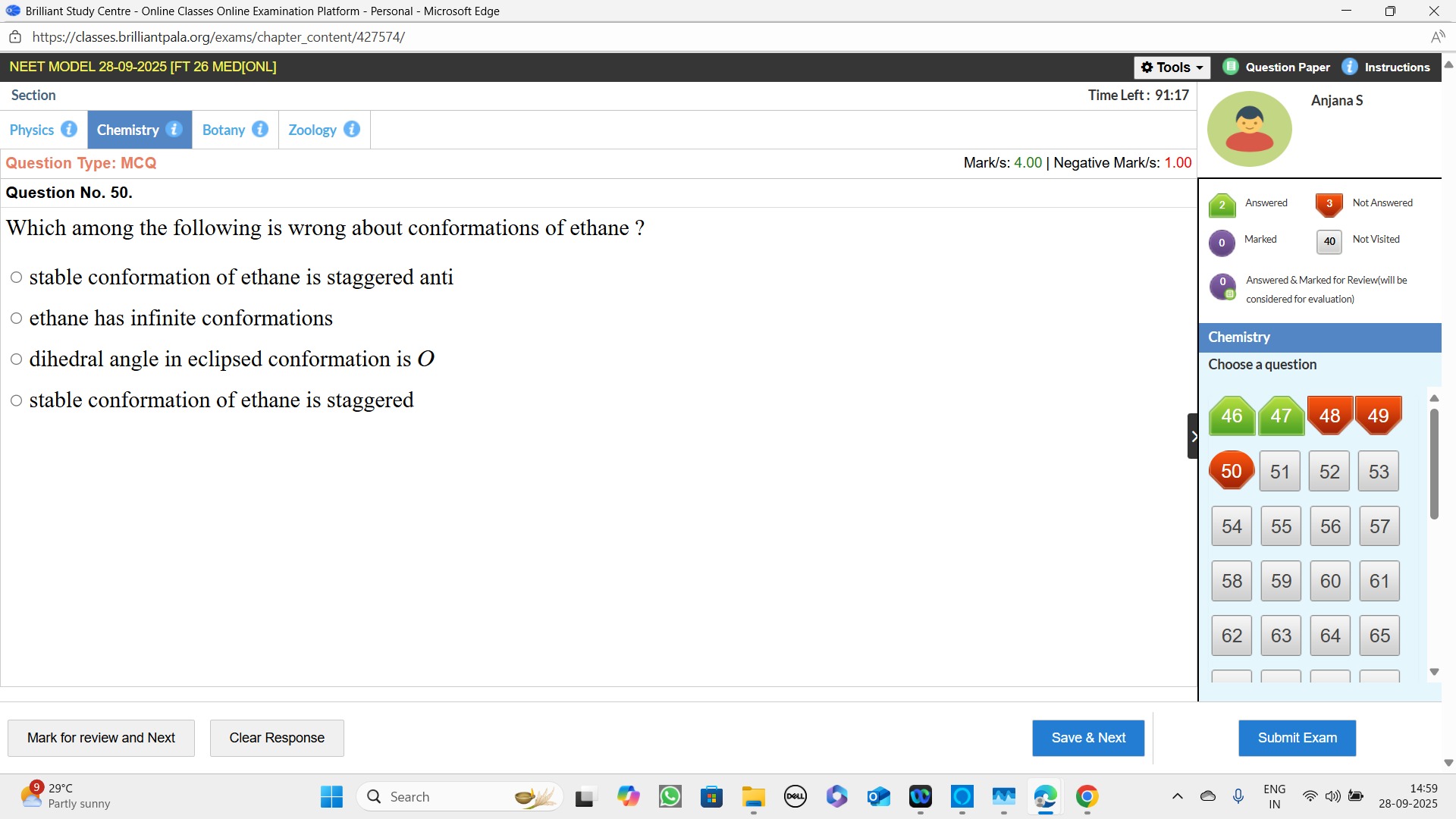The height and width of the screenshot is (819, 1456).
Task: Open the Tools dropdown menu
Action: 1172,67
